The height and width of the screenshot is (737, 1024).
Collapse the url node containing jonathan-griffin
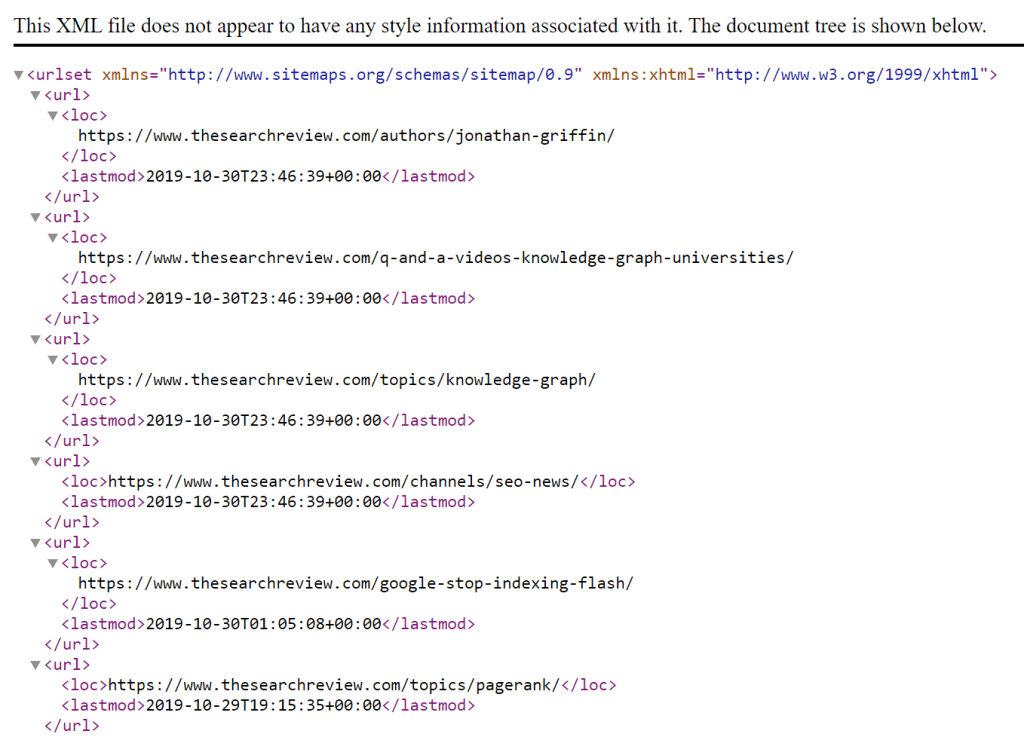36,95
